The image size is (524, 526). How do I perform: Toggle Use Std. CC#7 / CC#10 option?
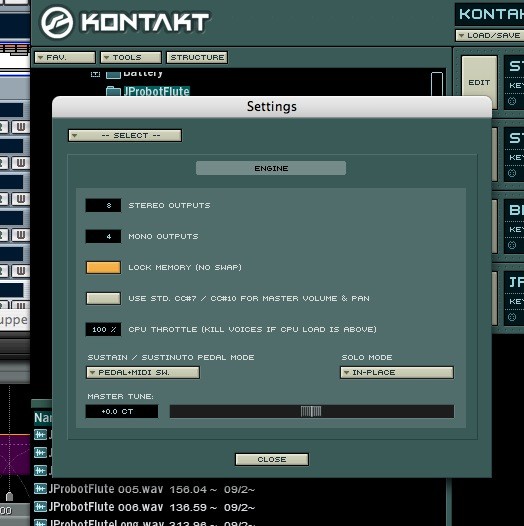pos(103,298)
